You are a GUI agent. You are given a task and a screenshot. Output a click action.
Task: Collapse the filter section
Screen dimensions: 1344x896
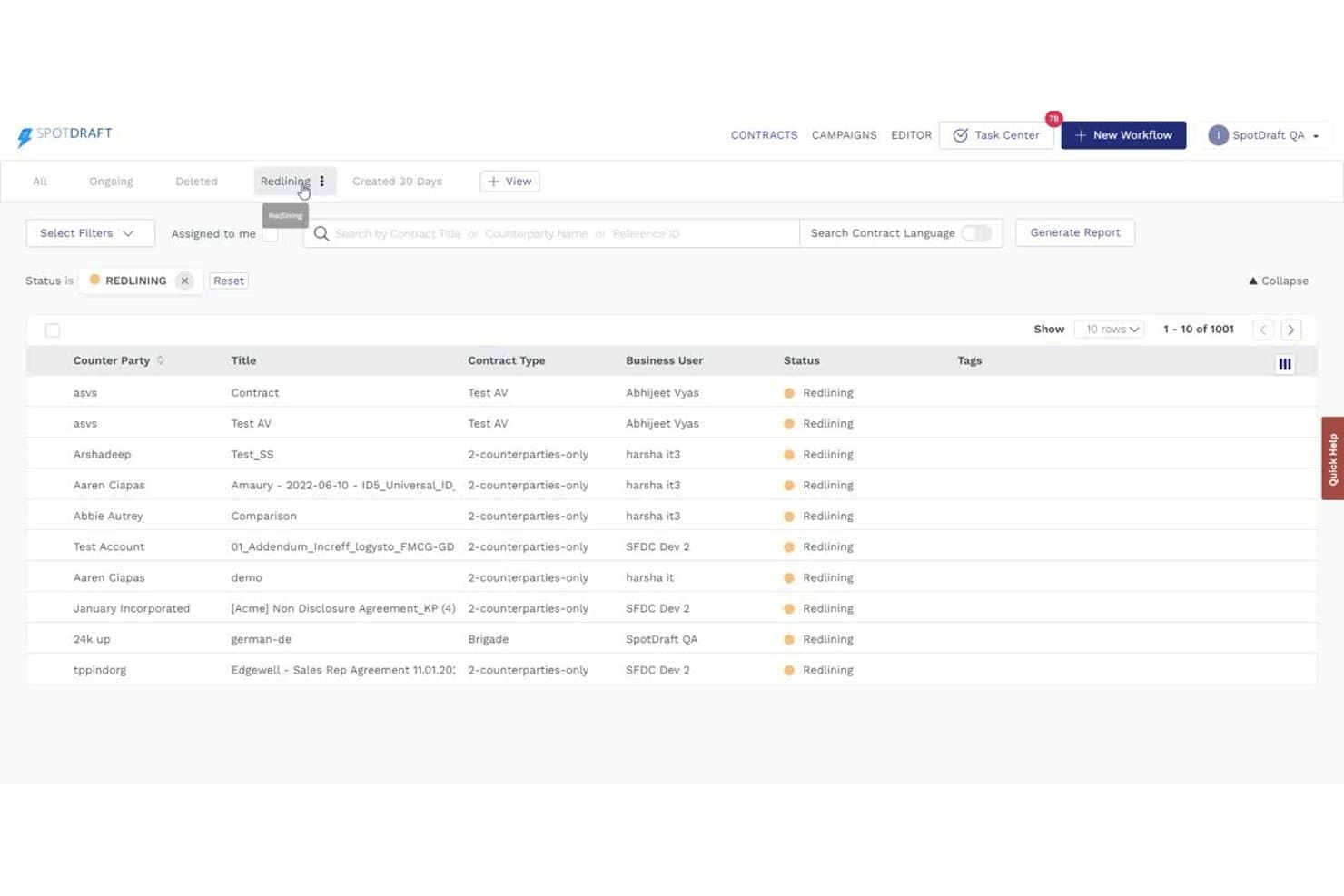click(x=1279, y=281)
